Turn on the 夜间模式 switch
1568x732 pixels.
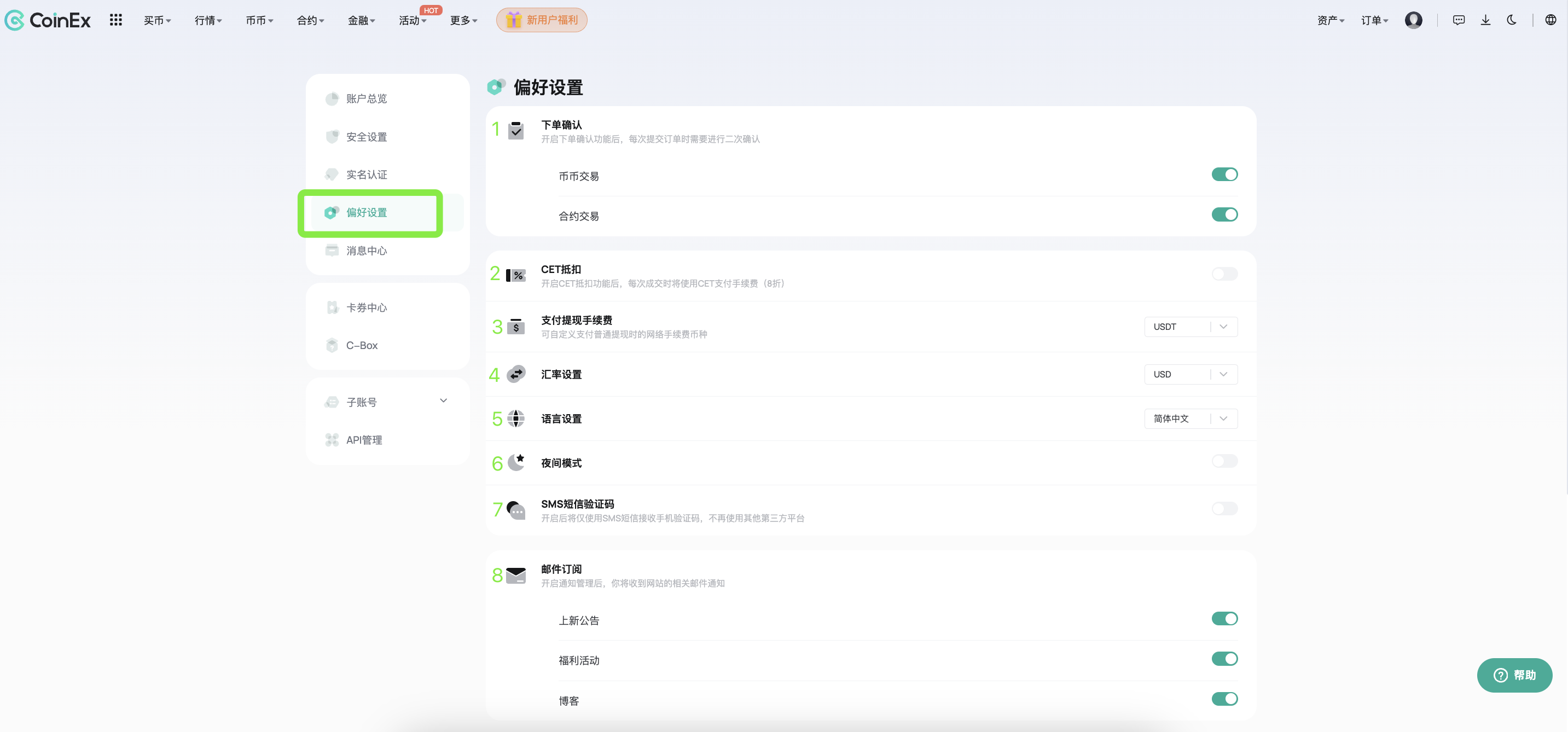point(1224,461)
